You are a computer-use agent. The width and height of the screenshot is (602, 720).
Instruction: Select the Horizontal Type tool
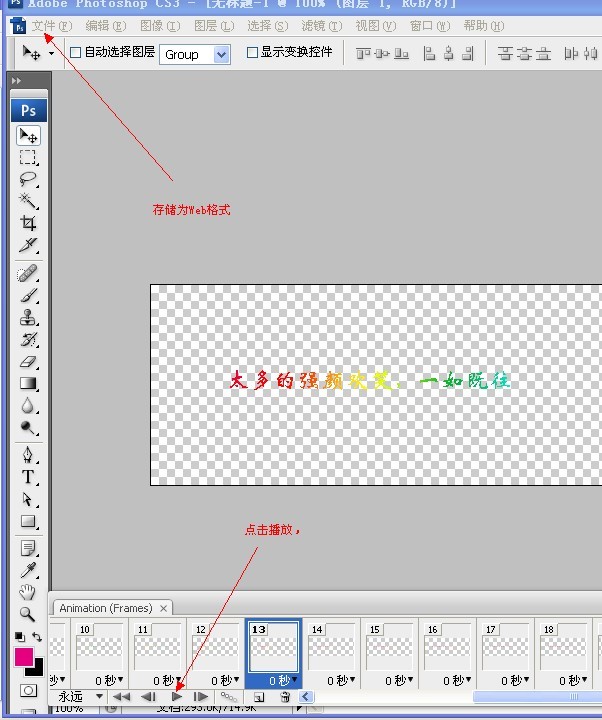pyautogui.click(x=28, y=477)
